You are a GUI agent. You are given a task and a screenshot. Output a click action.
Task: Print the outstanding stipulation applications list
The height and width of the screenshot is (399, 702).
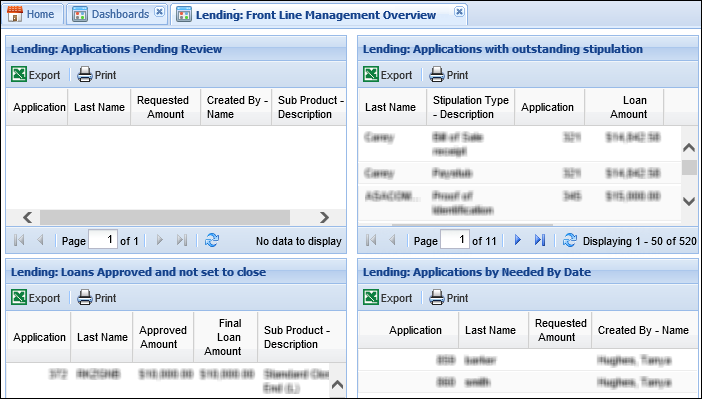pyautogui.click(x=449, y=75)
